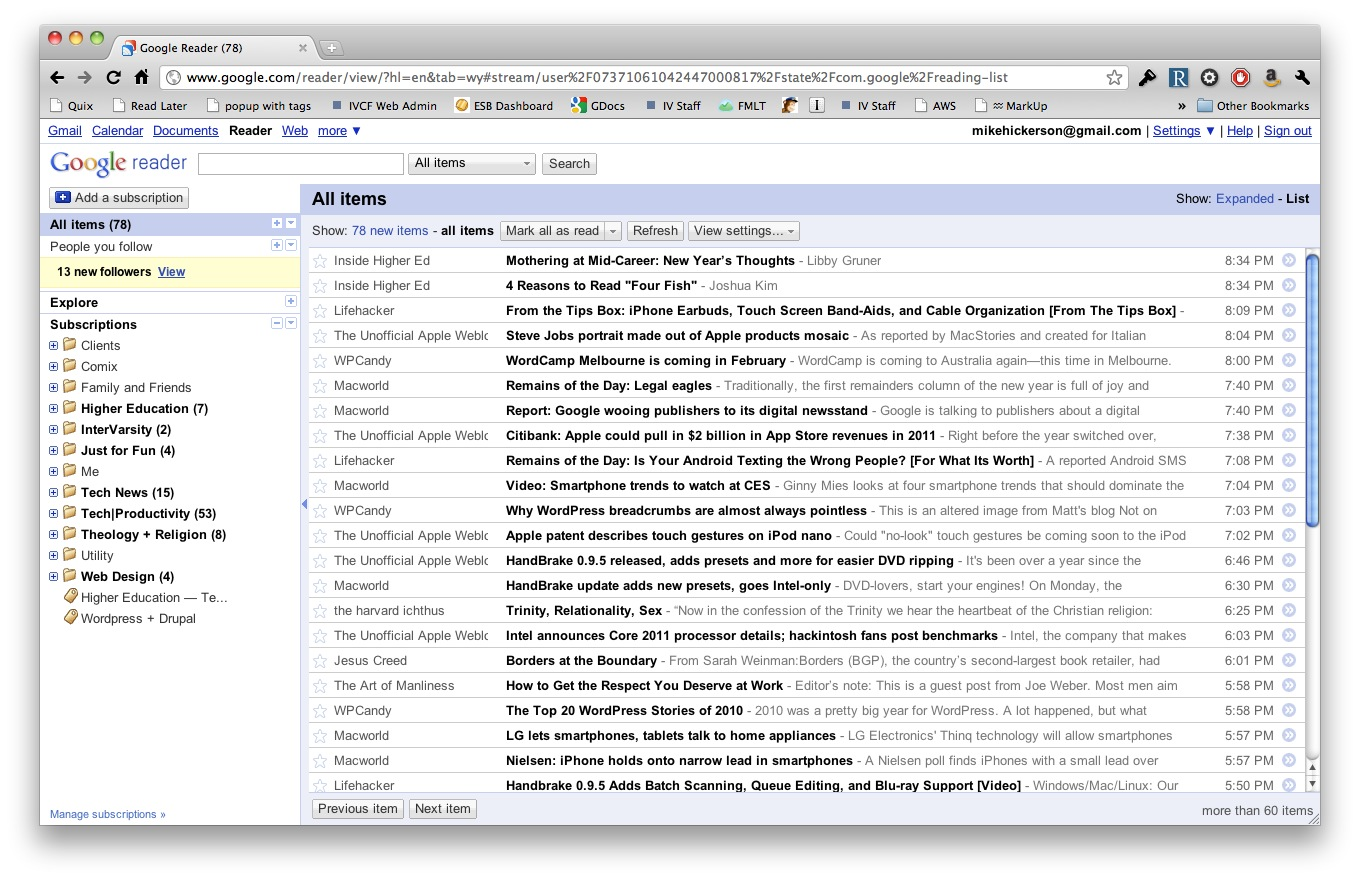Viewport: 1360px width, 880px height.
Task: Open original arrow for WordPress breadcrumbs item
Action: [x=1289, y=510]
